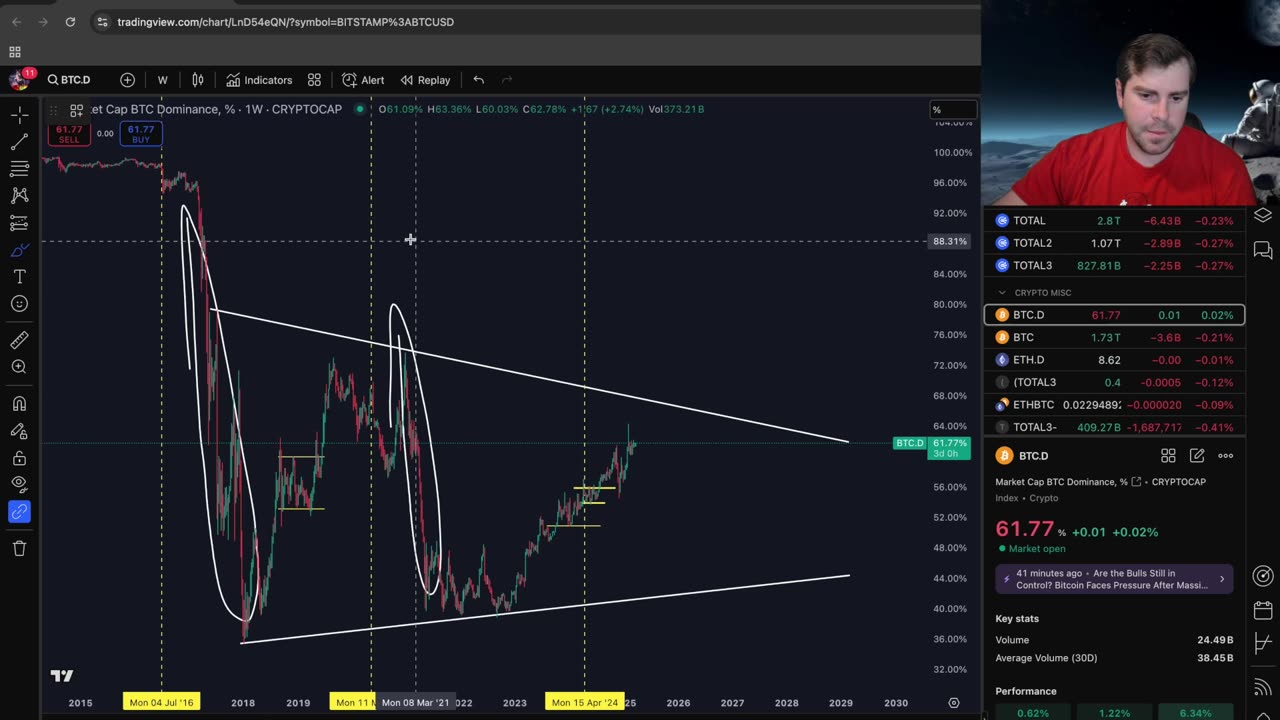Screen dimensions: 1280x720
Task: Open the alerts target icon in sidebar
Action: coord(1263,576)
